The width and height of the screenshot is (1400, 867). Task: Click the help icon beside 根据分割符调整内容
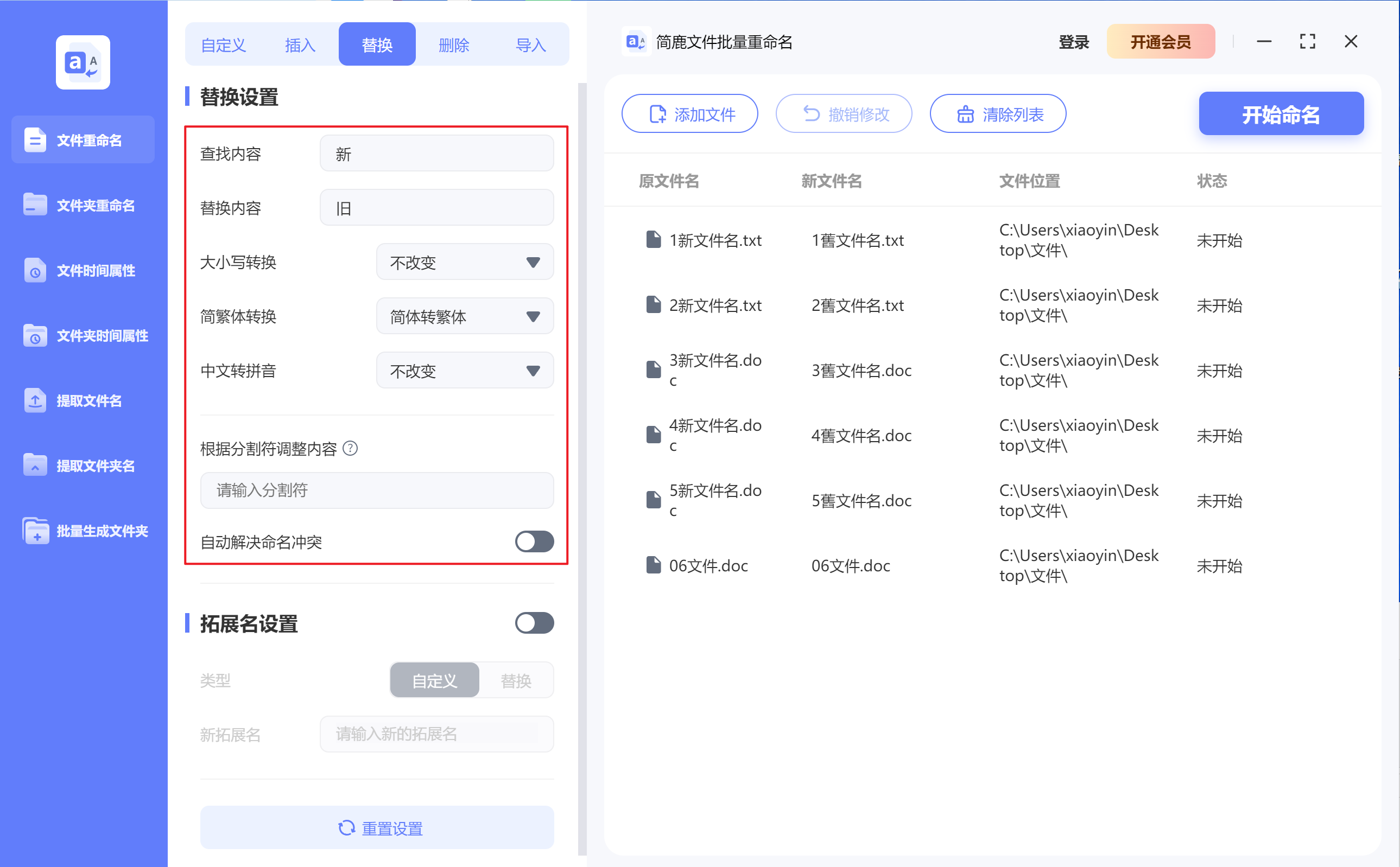click(x=351, y=449)
